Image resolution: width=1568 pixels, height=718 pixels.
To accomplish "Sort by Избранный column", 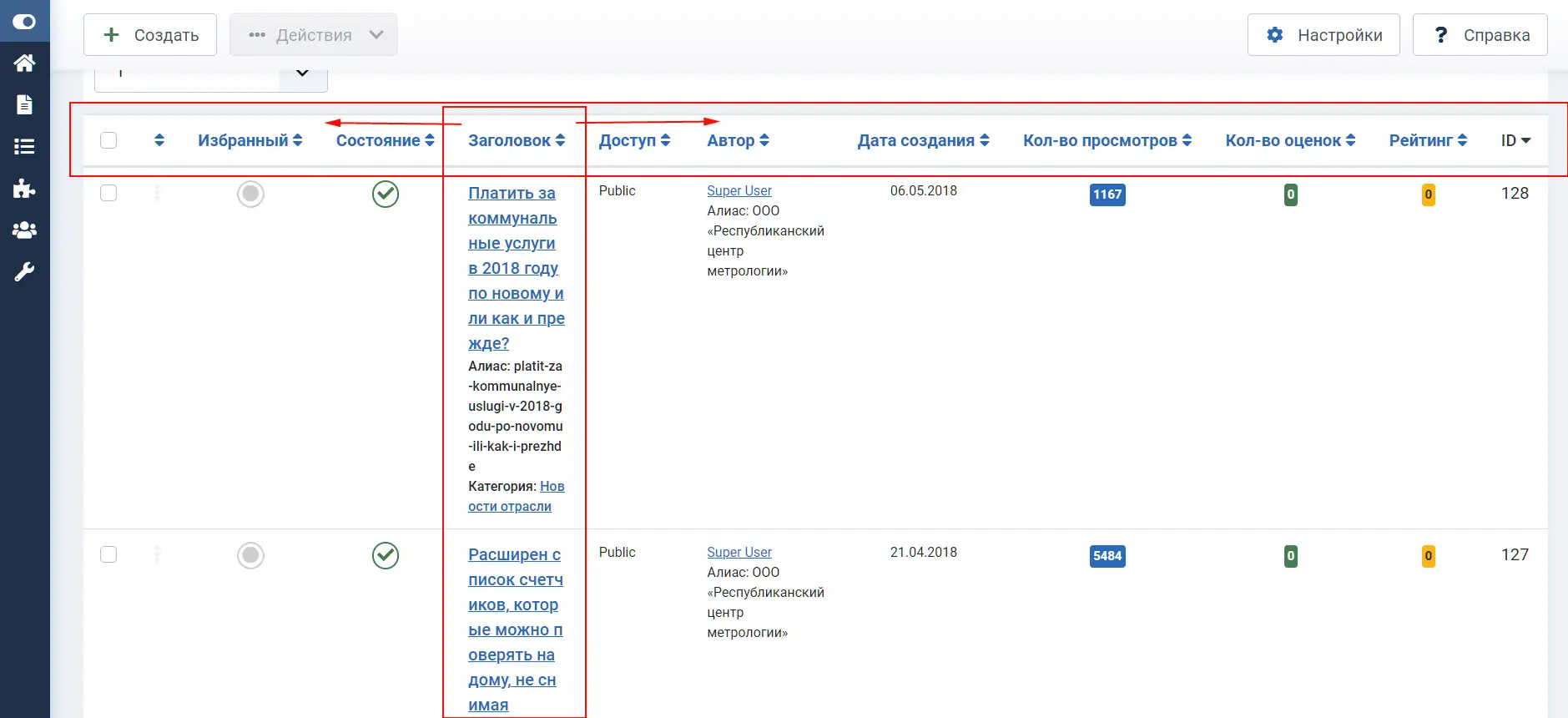I will (x=250, y=140).
